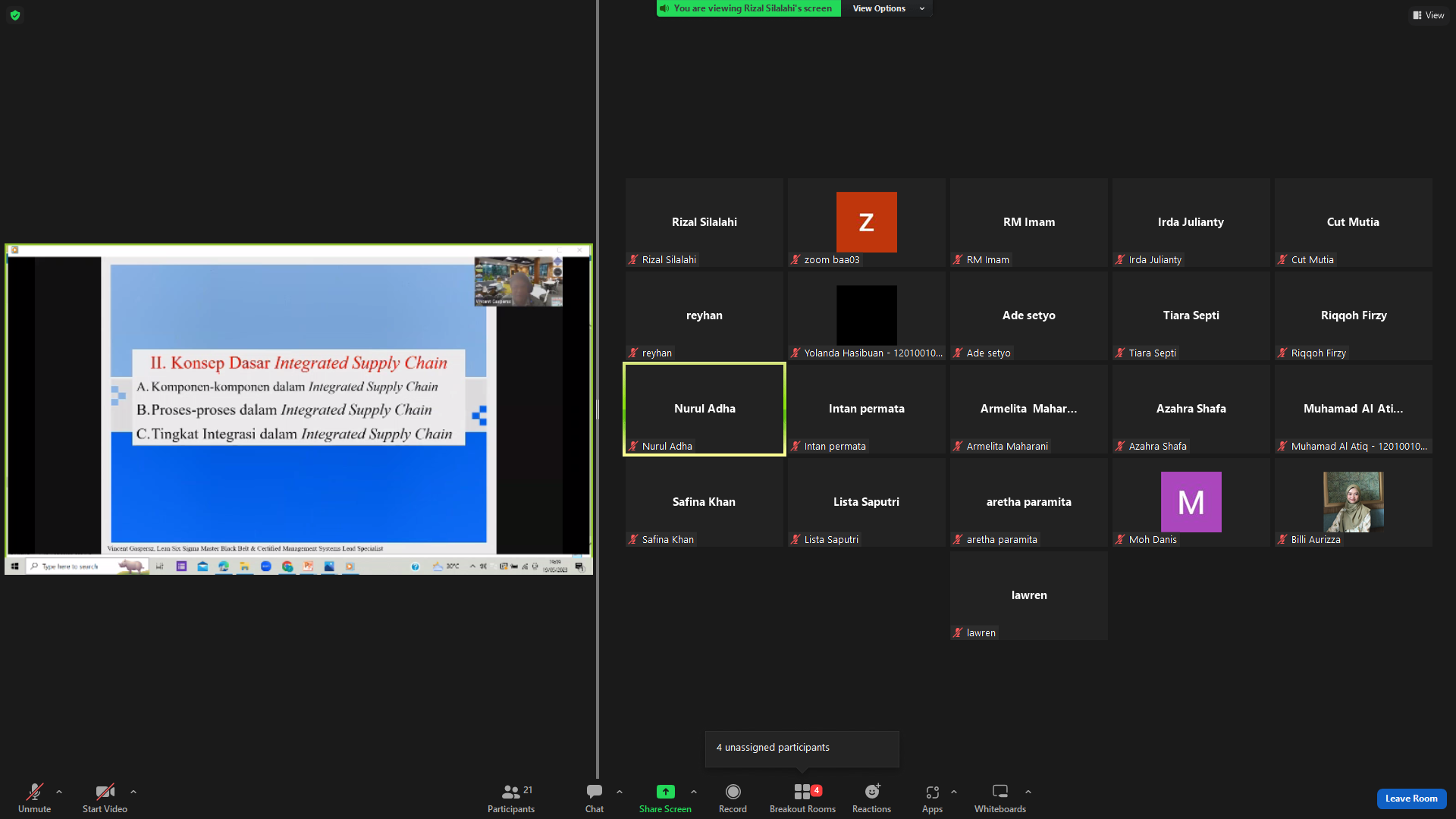Open the View layout menu
The height and width of the screenshot is (819, 1456).
click(1429, 15)
